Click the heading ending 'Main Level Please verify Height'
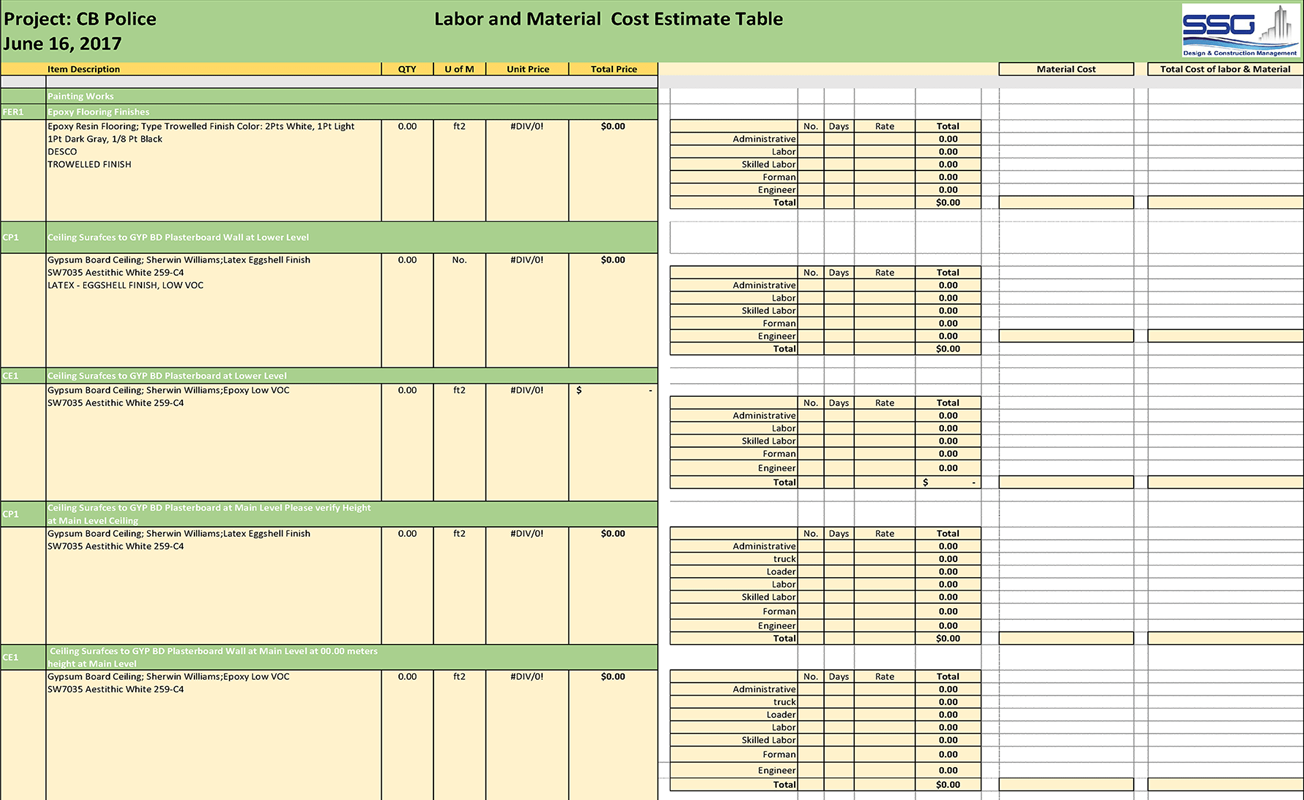Image resolution: width=1304 pixels, height=800 pixels. tap(209, 508)
